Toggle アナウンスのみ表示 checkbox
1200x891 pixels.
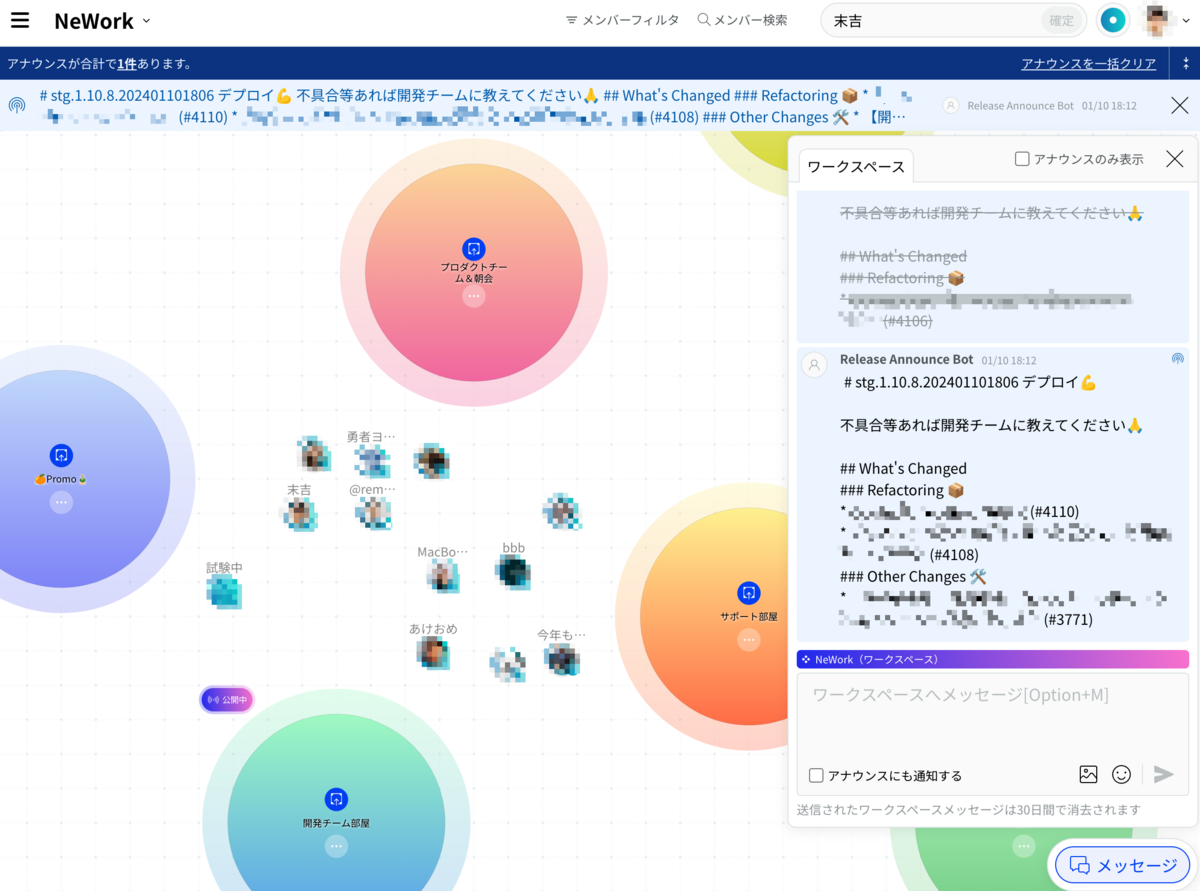(x=1022, y=159)
